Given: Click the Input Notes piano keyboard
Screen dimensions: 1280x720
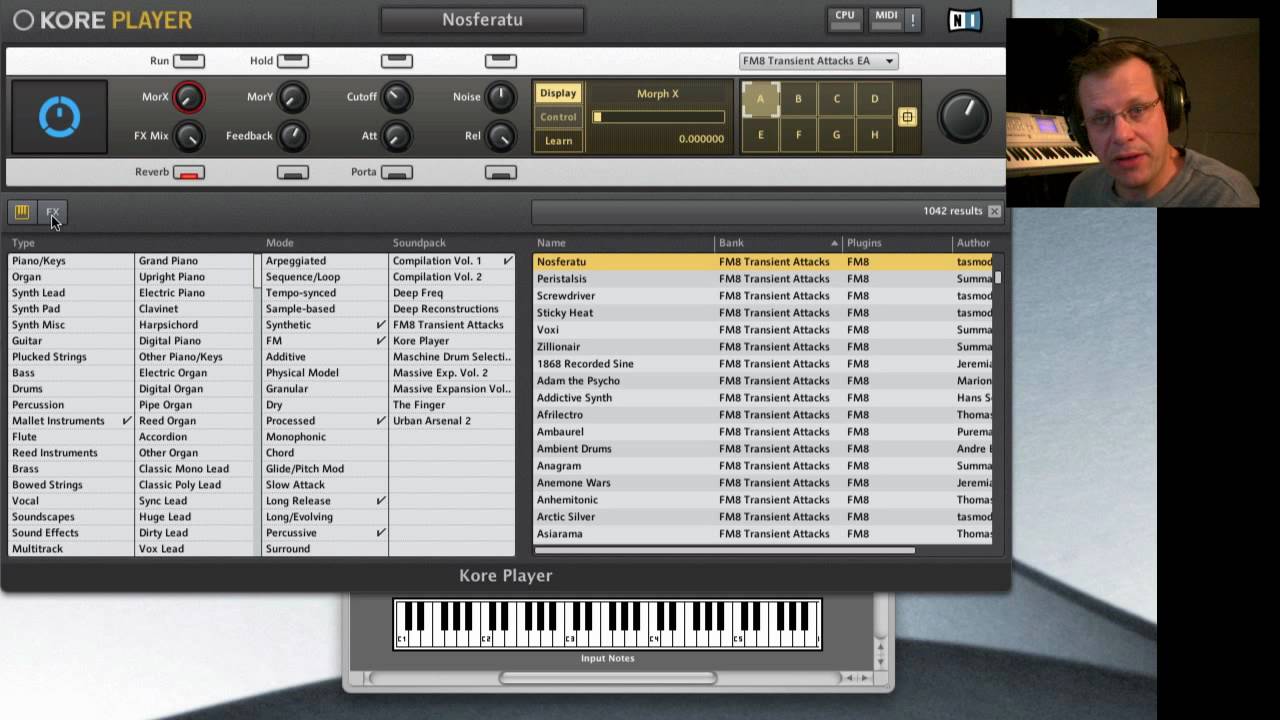Looking at the screenshot, I should [x=607, y=624].
